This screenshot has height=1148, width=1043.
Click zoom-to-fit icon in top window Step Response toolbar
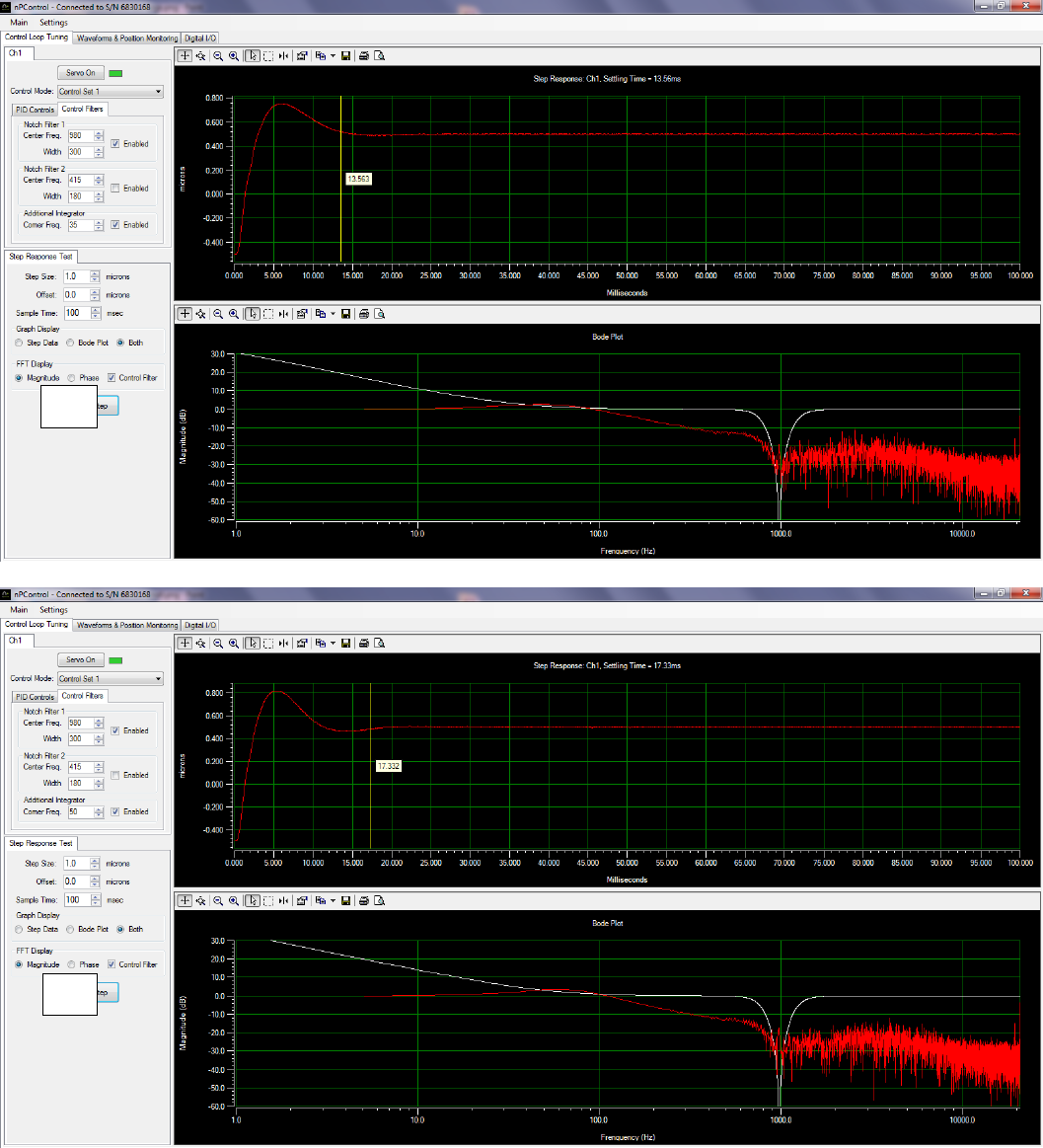tap(200, 55)
